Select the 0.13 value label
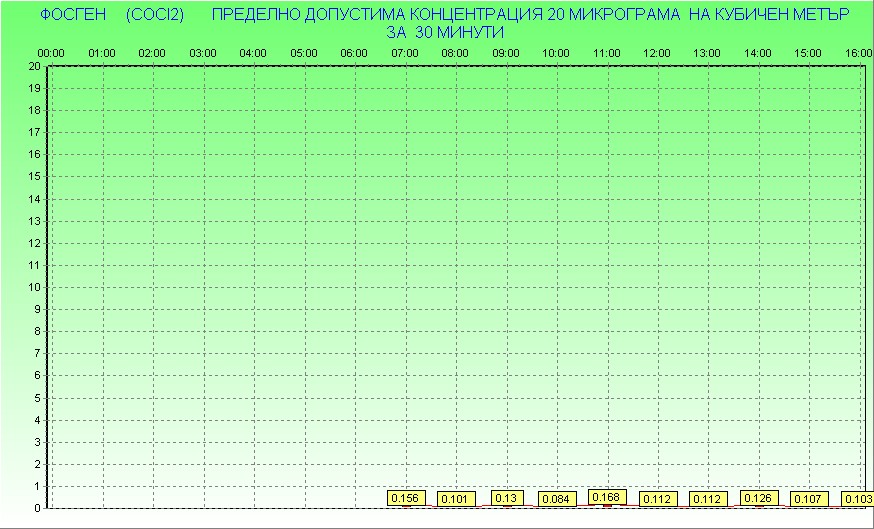 507,498
